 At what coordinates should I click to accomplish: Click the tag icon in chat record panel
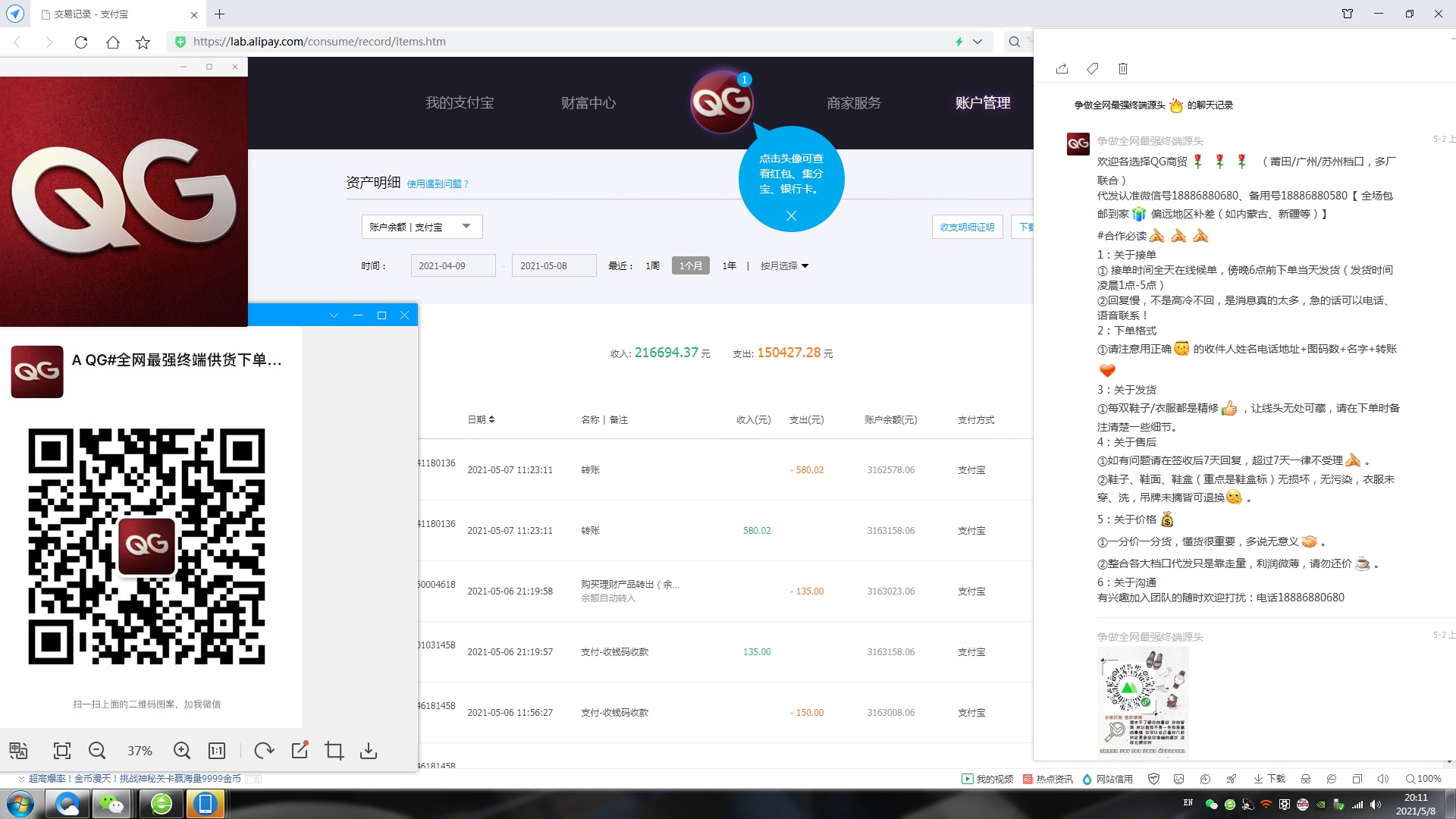click(x=1092, y=69)
